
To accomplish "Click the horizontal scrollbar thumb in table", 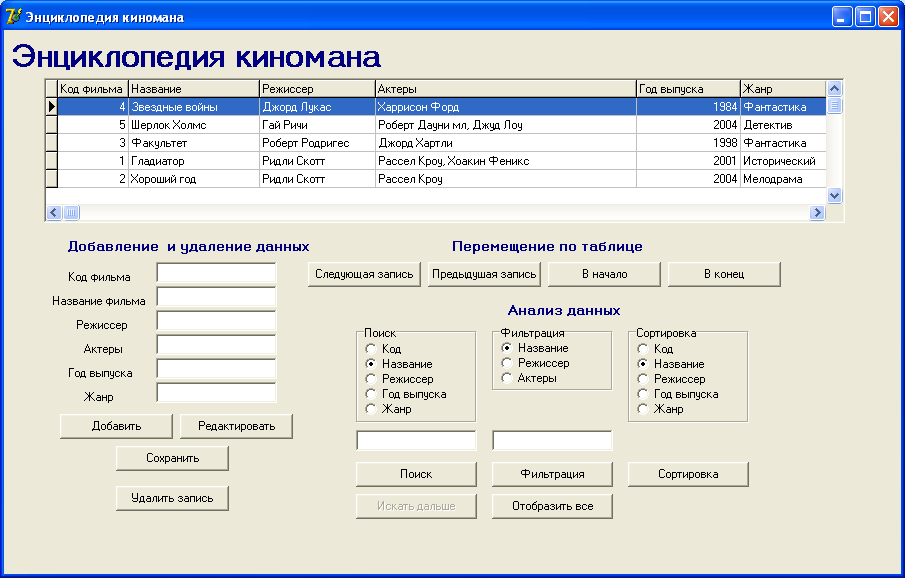I will pos(71,212).
